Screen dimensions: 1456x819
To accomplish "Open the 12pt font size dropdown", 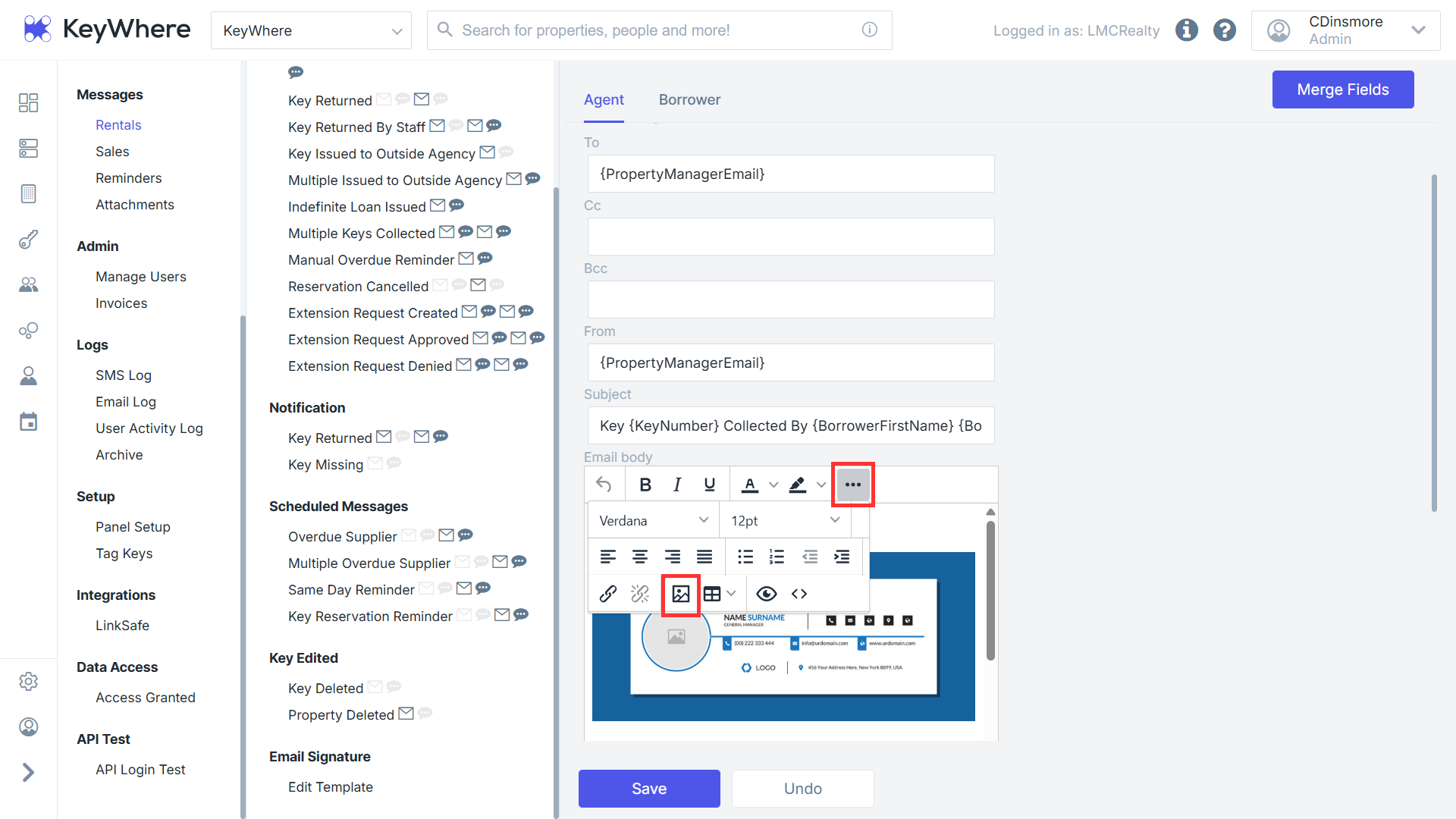I will (785, 520).
